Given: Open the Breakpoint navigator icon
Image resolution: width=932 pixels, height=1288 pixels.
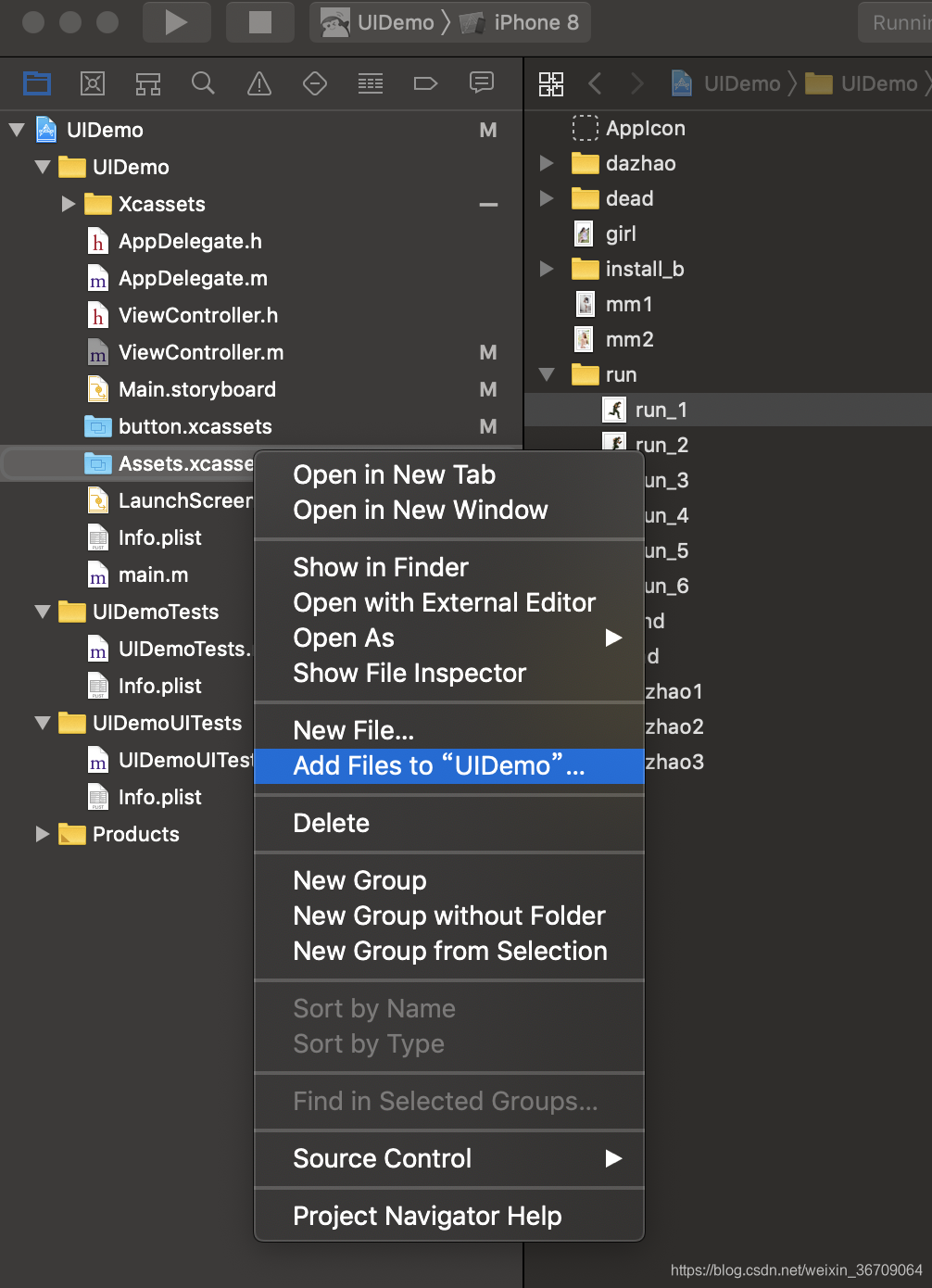Looking at the screenshot, I should tap(425, 83).
